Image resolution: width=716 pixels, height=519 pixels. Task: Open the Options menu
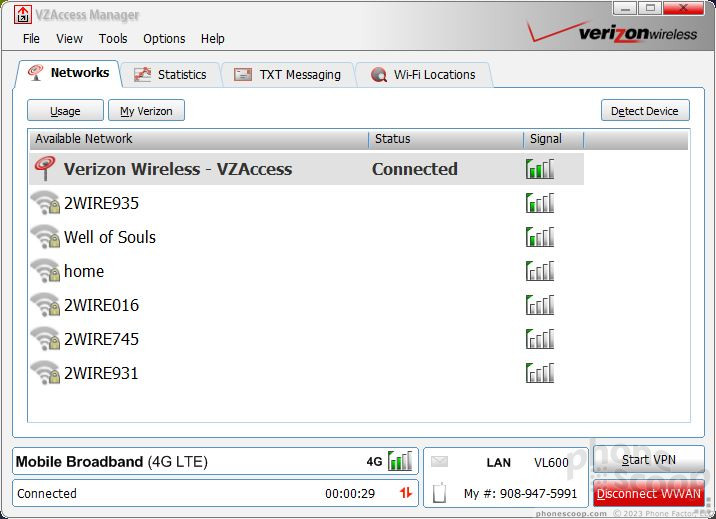tap(164, 39)
